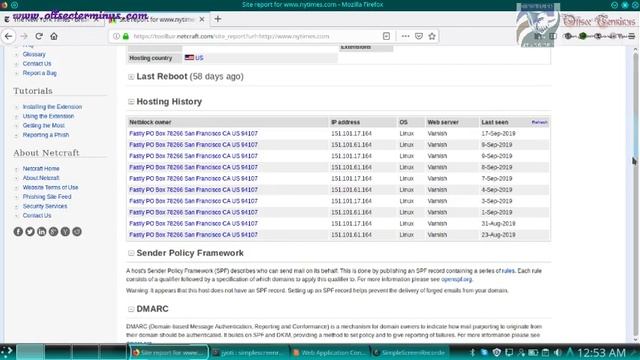Viewport: 640px width, 360px height.
Task: Close the Site report tab
Action: point(202,19)
